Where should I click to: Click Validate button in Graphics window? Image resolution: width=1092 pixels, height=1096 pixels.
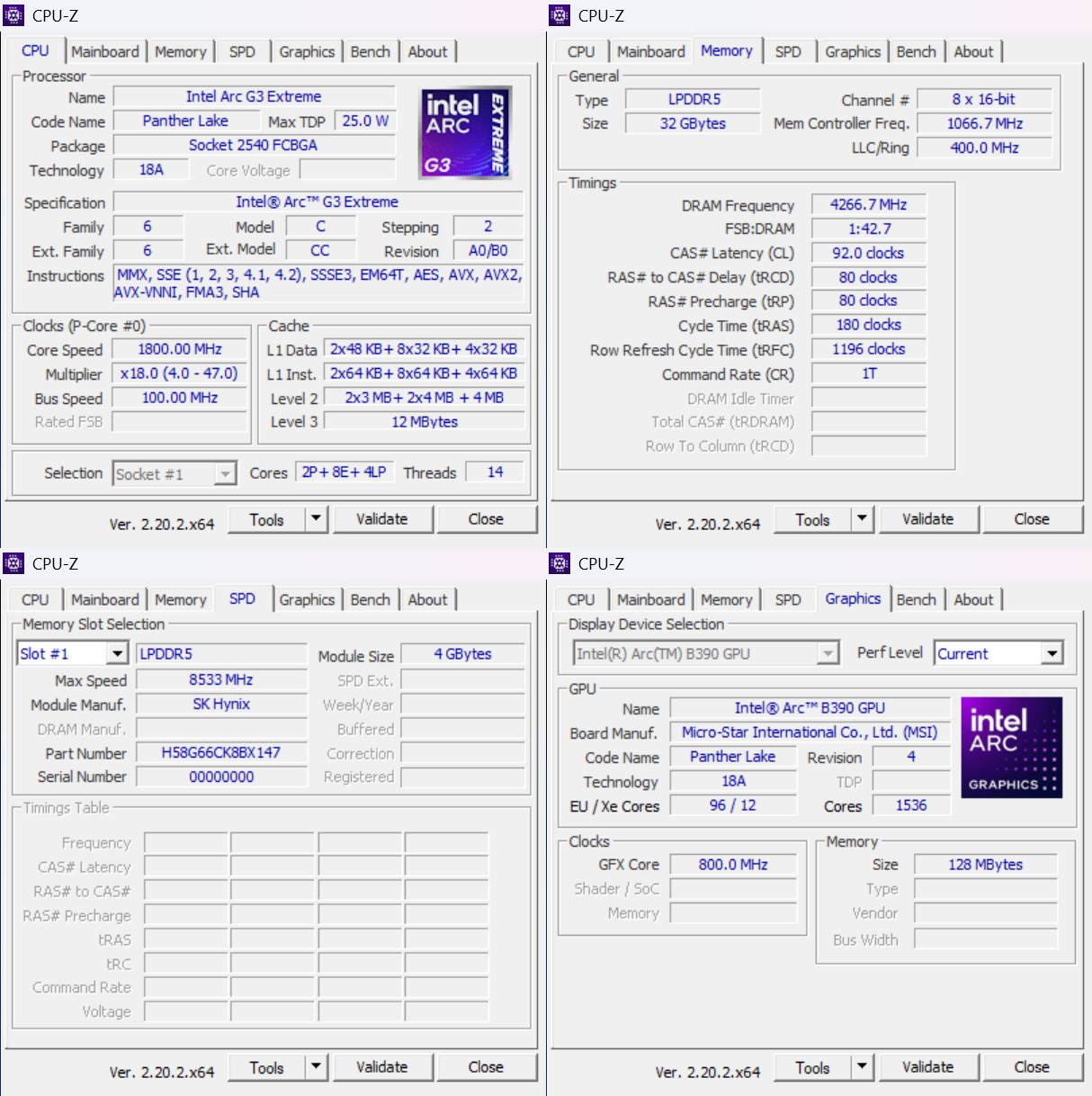pyautogui.click(x=928, y=1066)
